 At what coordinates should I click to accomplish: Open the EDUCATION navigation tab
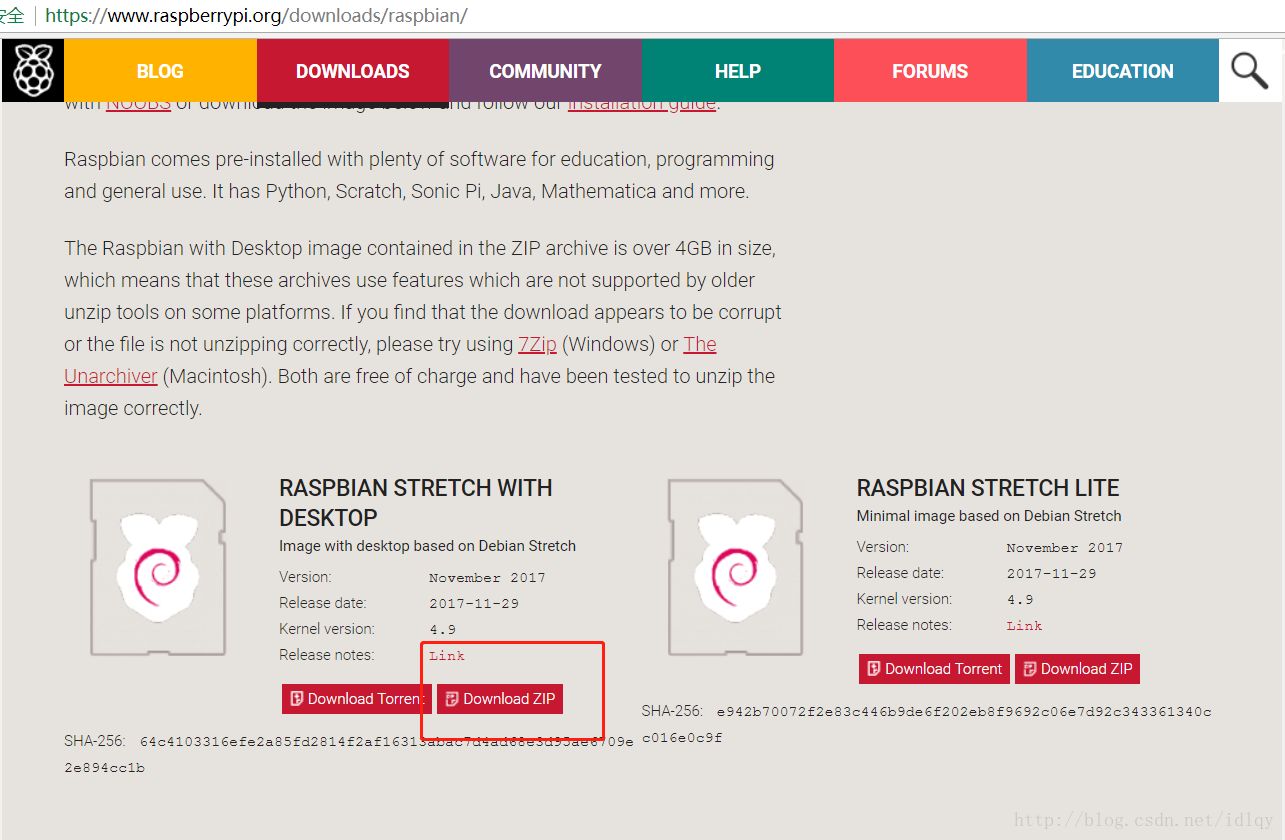(x=1123, y=71)
